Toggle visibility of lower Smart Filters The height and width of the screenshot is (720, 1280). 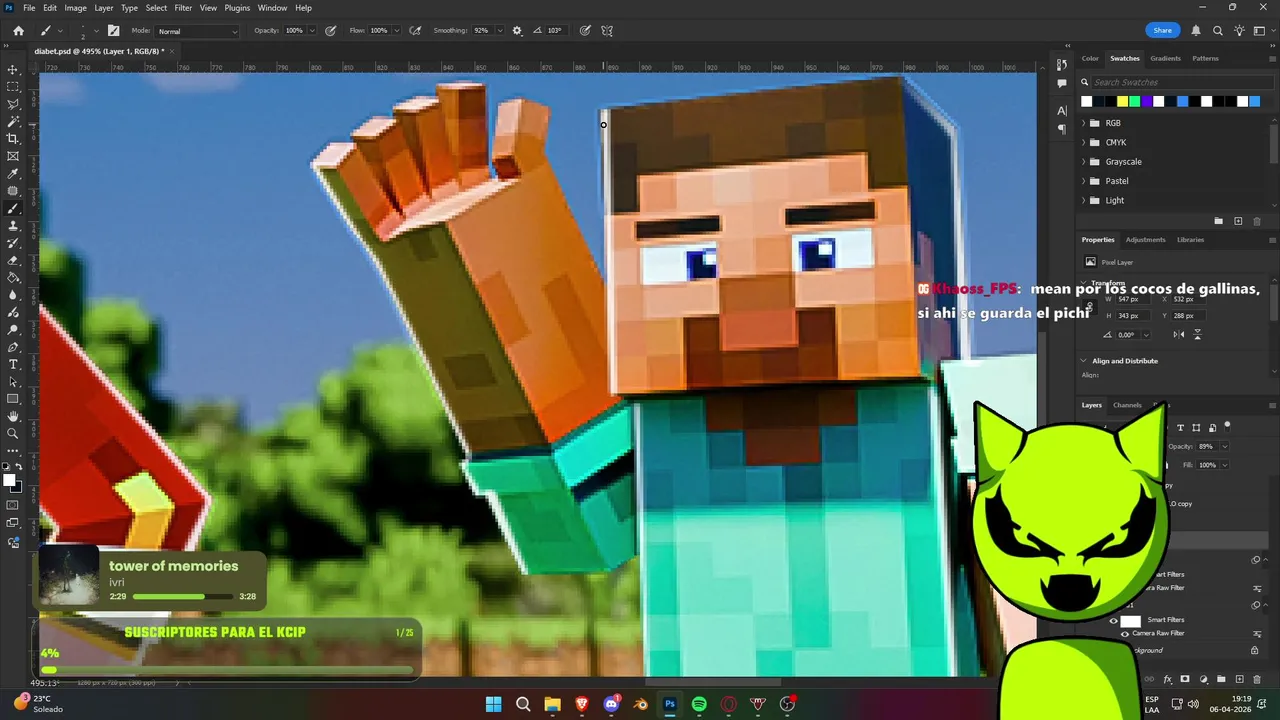tap(1113, 620)
